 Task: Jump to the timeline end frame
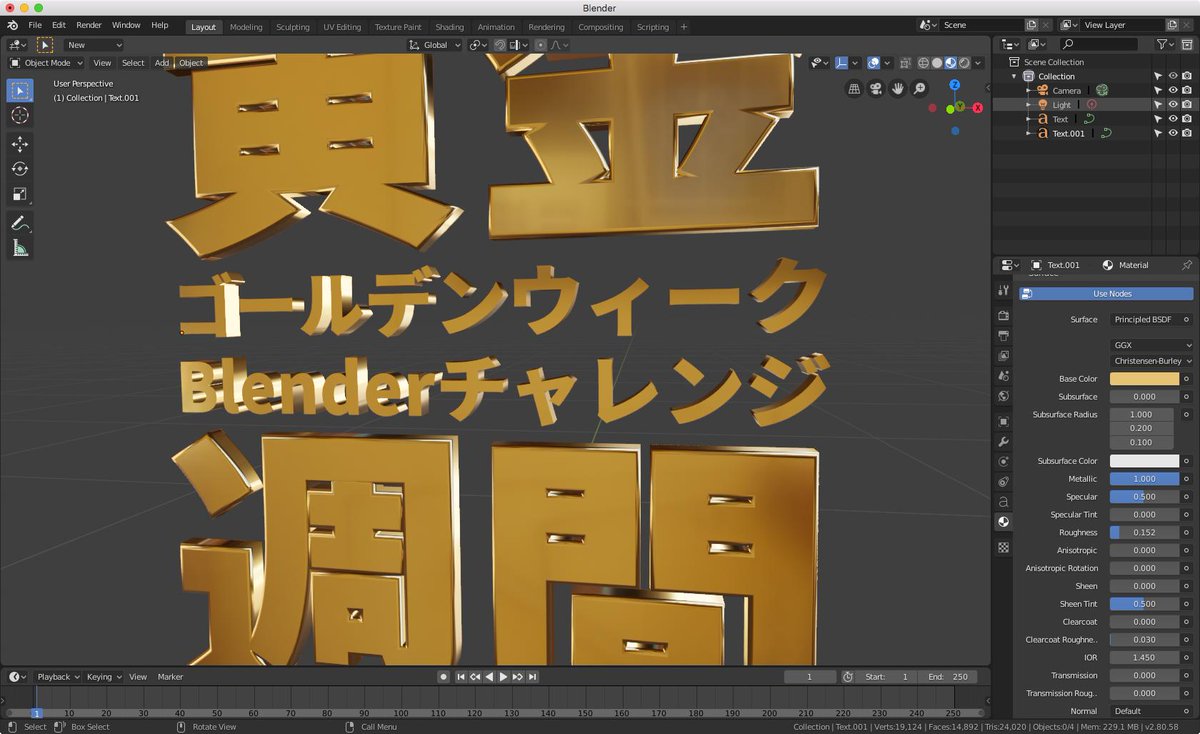pos(533,677)
